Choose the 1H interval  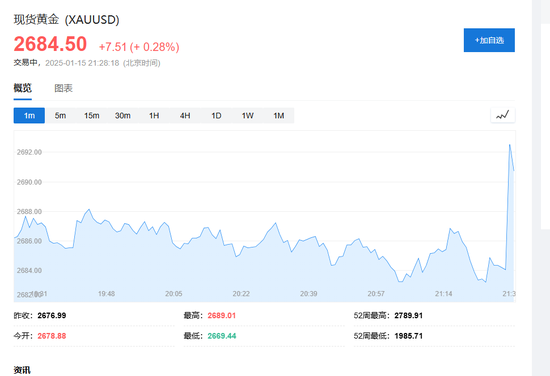tap(154, 115)
